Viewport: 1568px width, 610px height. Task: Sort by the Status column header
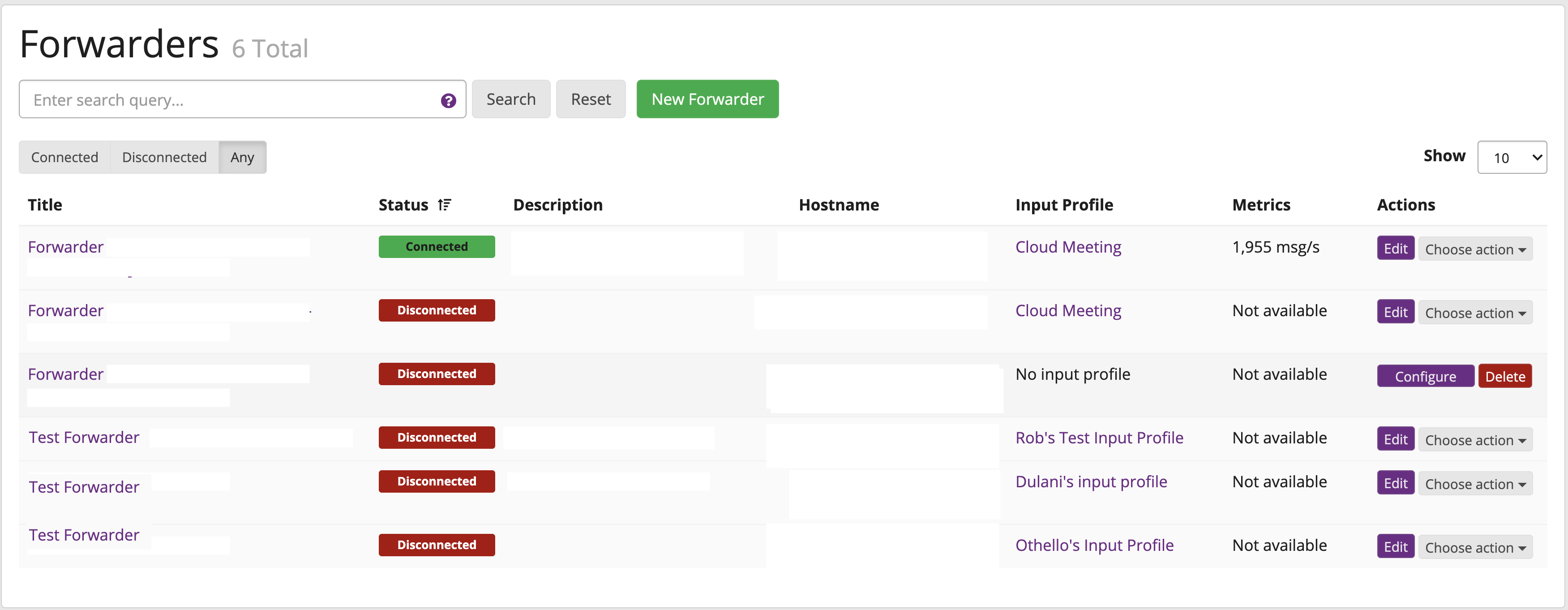tap(403, 205)
